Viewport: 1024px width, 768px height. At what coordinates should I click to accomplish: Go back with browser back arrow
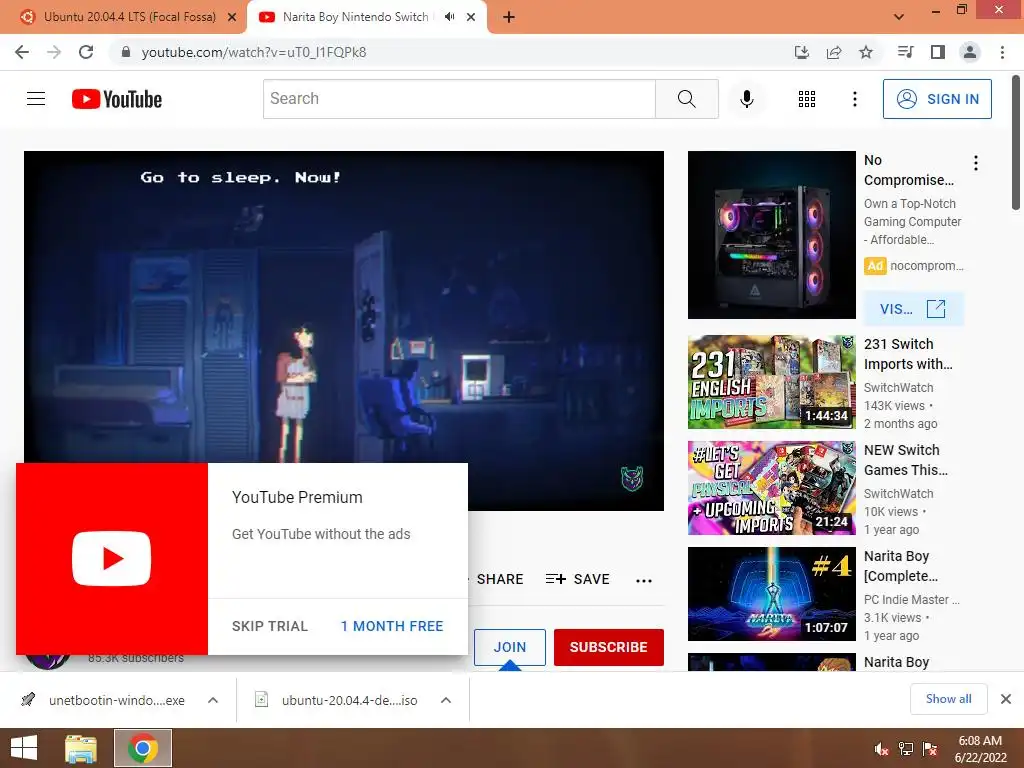click(x=22, y=52)
